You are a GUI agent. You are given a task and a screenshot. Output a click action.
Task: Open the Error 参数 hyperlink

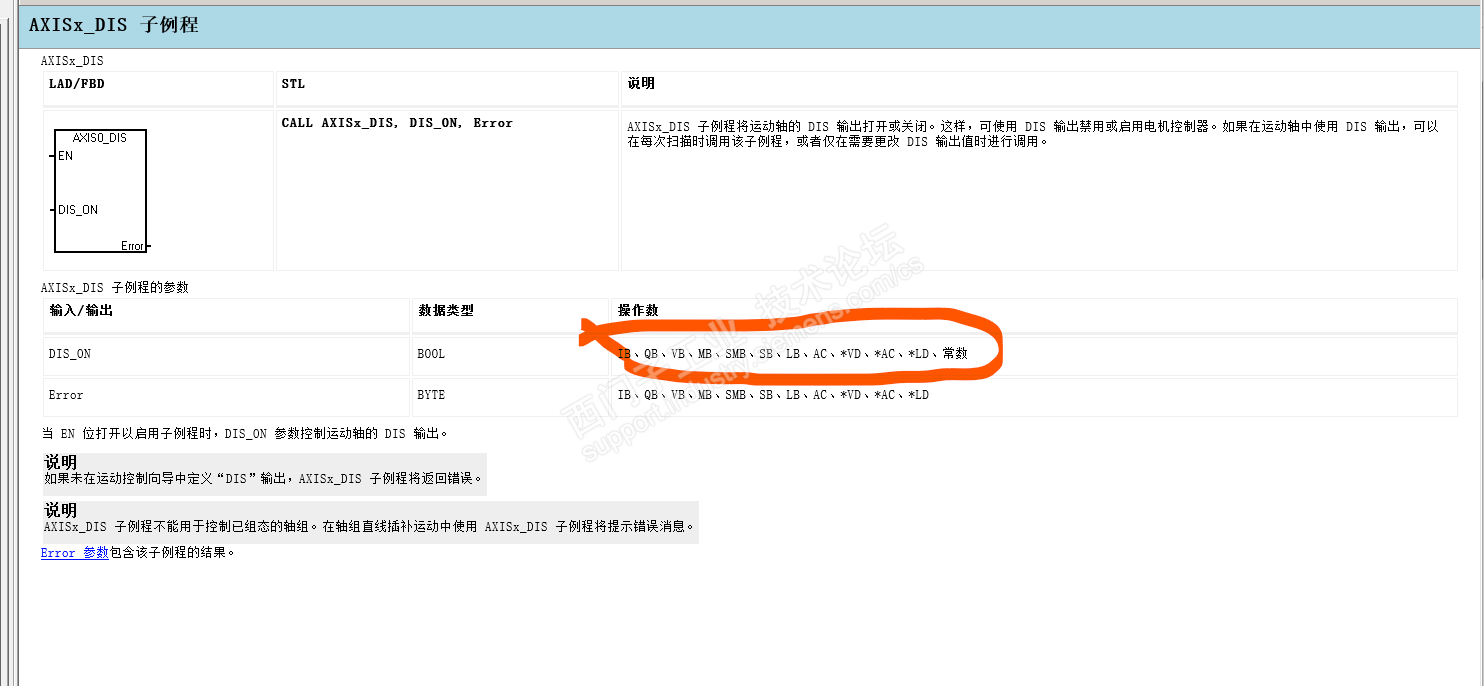point(75,552)
